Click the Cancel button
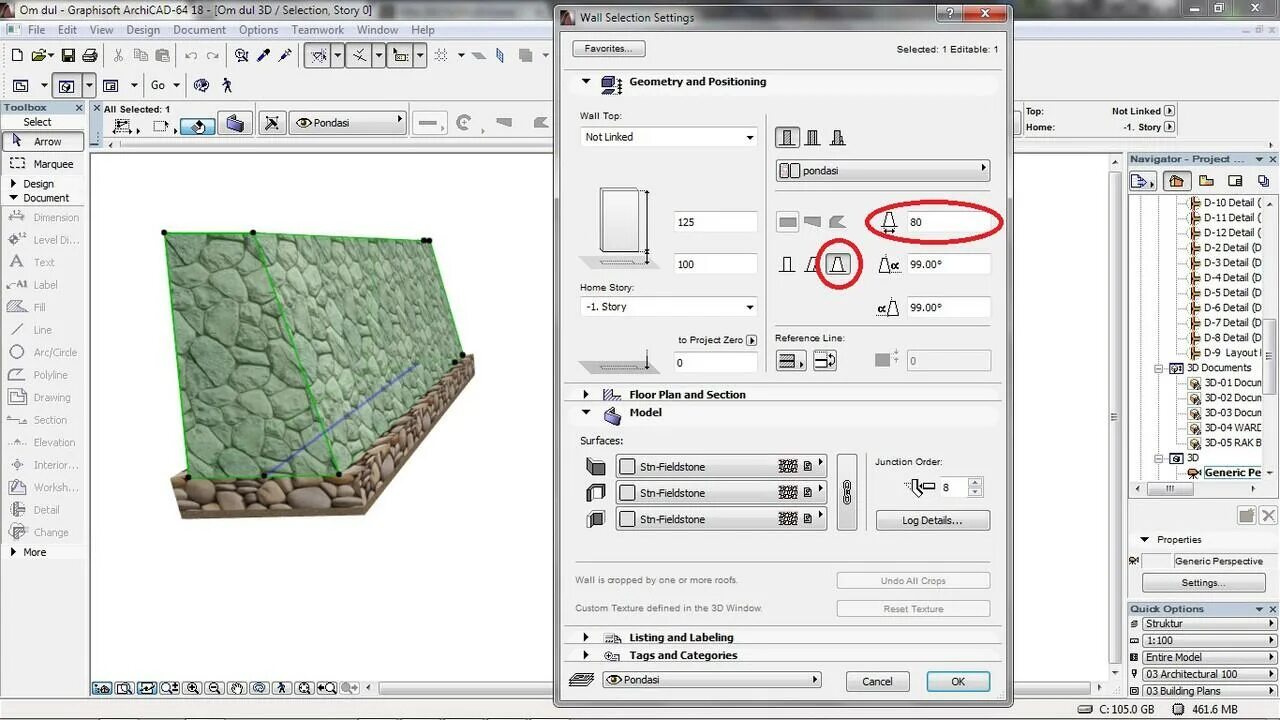Screen dimensions: 1280x720 (877, 681)
